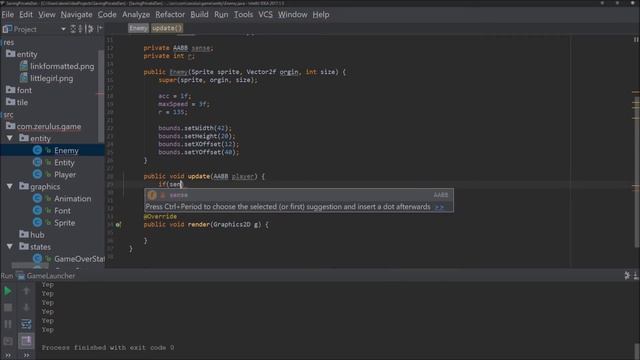Image resolution: width=640 pixels, height=360 pixels.
Task: Select the Animation class
Action: [73, 199]
